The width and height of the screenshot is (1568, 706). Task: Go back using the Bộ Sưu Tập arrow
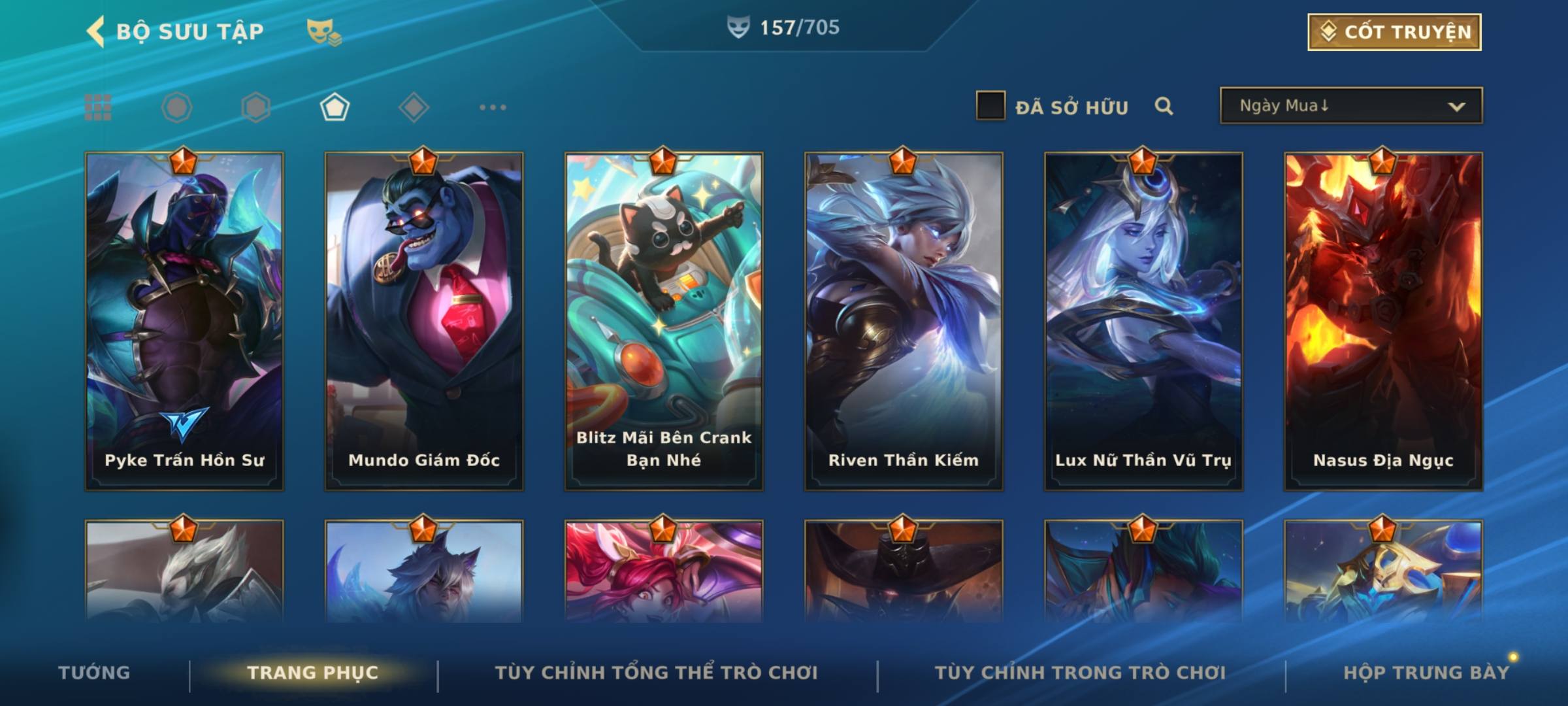(95, 31)
